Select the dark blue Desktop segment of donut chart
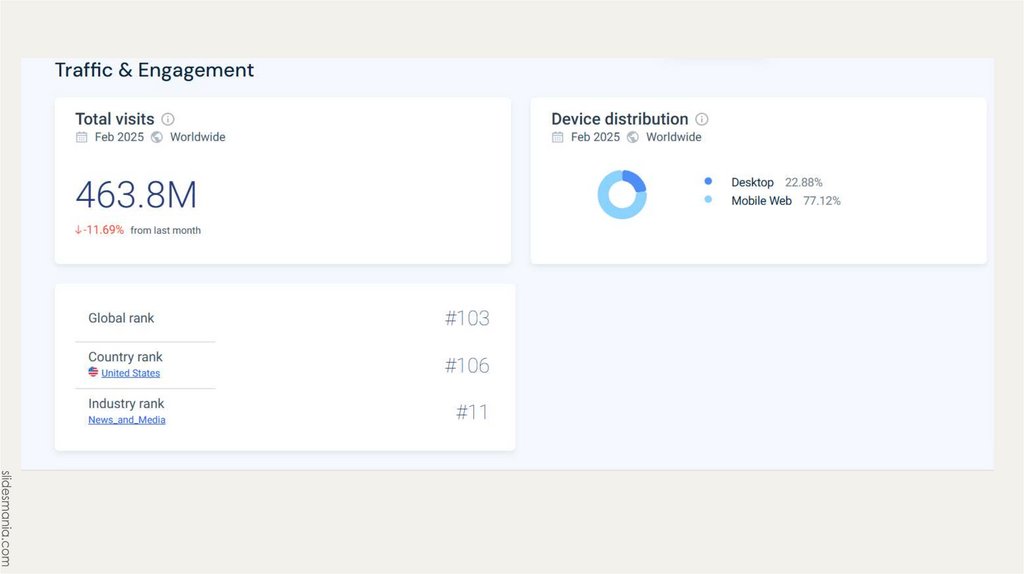 point(635,181)
